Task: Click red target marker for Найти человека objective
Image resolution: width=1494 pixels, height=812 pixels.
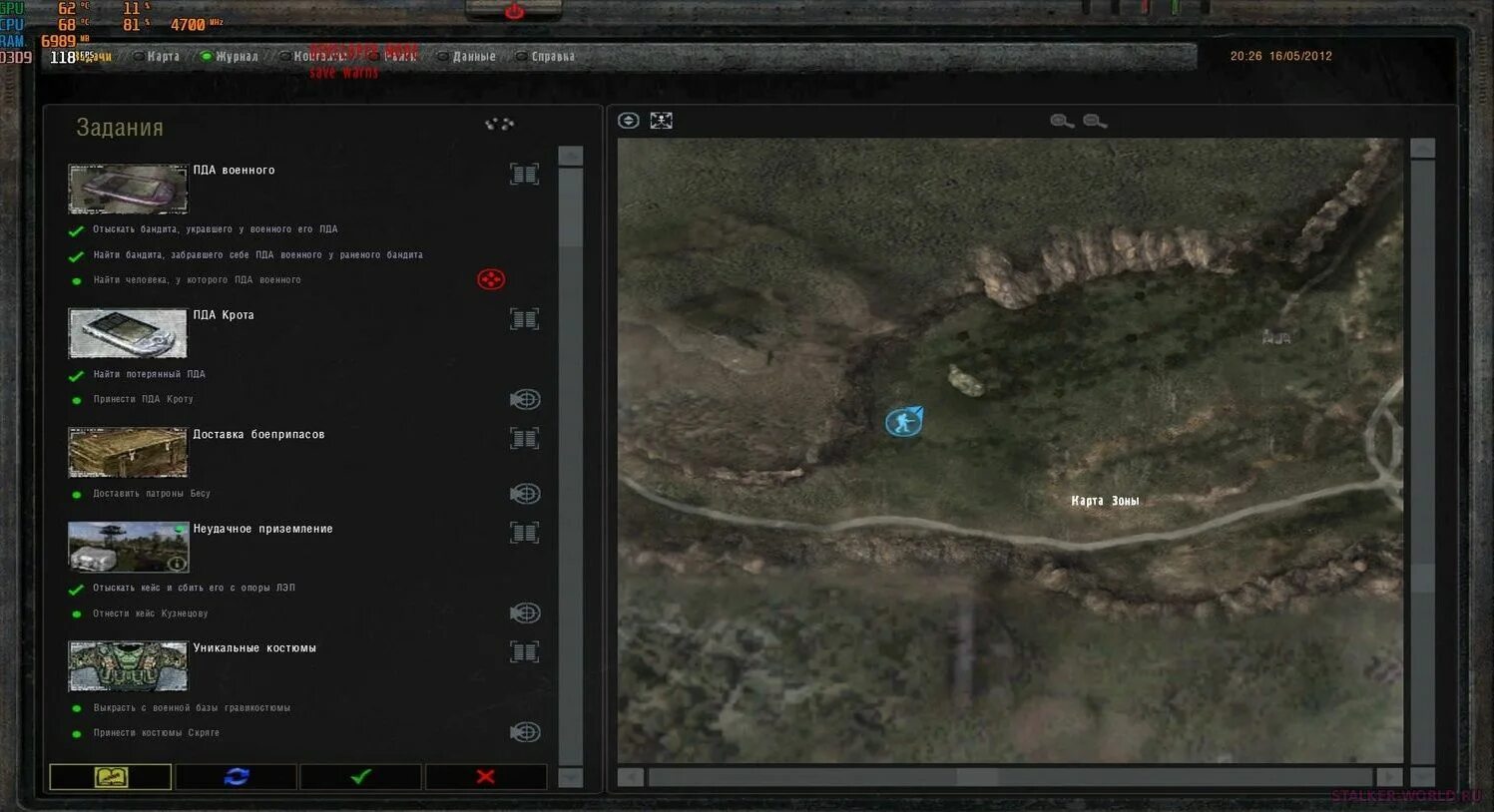Action: (x=491, y=279)
